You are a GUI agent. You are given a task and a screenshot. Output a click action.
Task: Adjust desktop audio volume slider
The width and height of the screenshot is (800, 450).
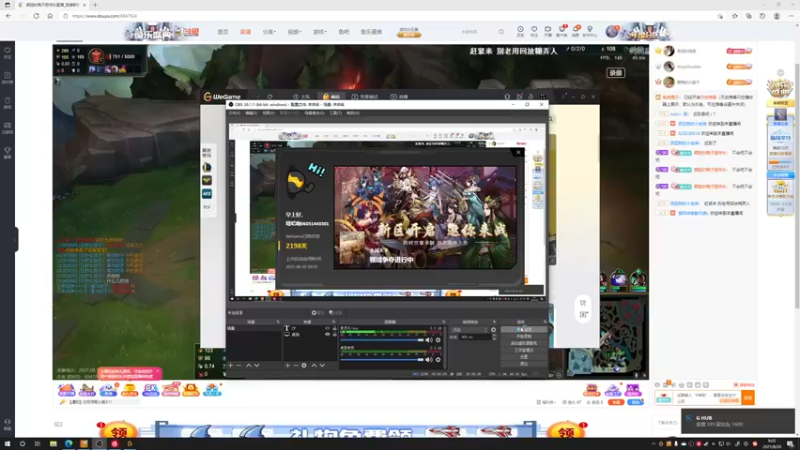click(382, 360)
